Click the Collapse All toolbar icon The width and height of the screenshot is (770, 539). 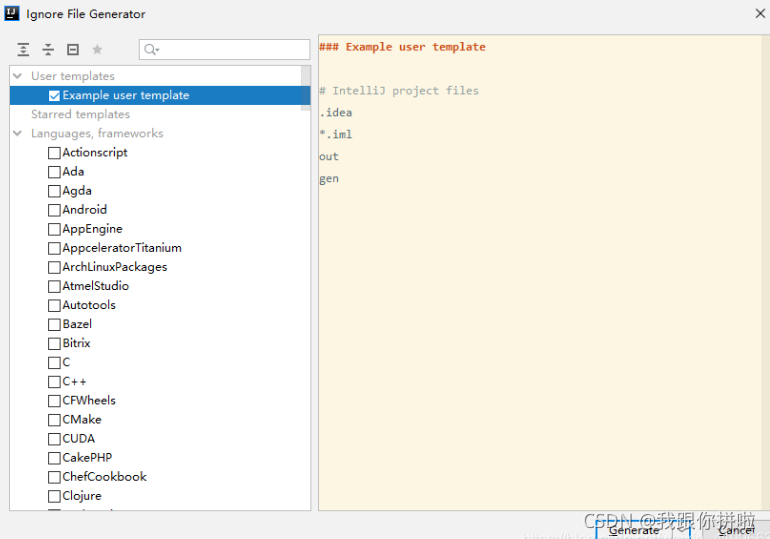(48, 50)
